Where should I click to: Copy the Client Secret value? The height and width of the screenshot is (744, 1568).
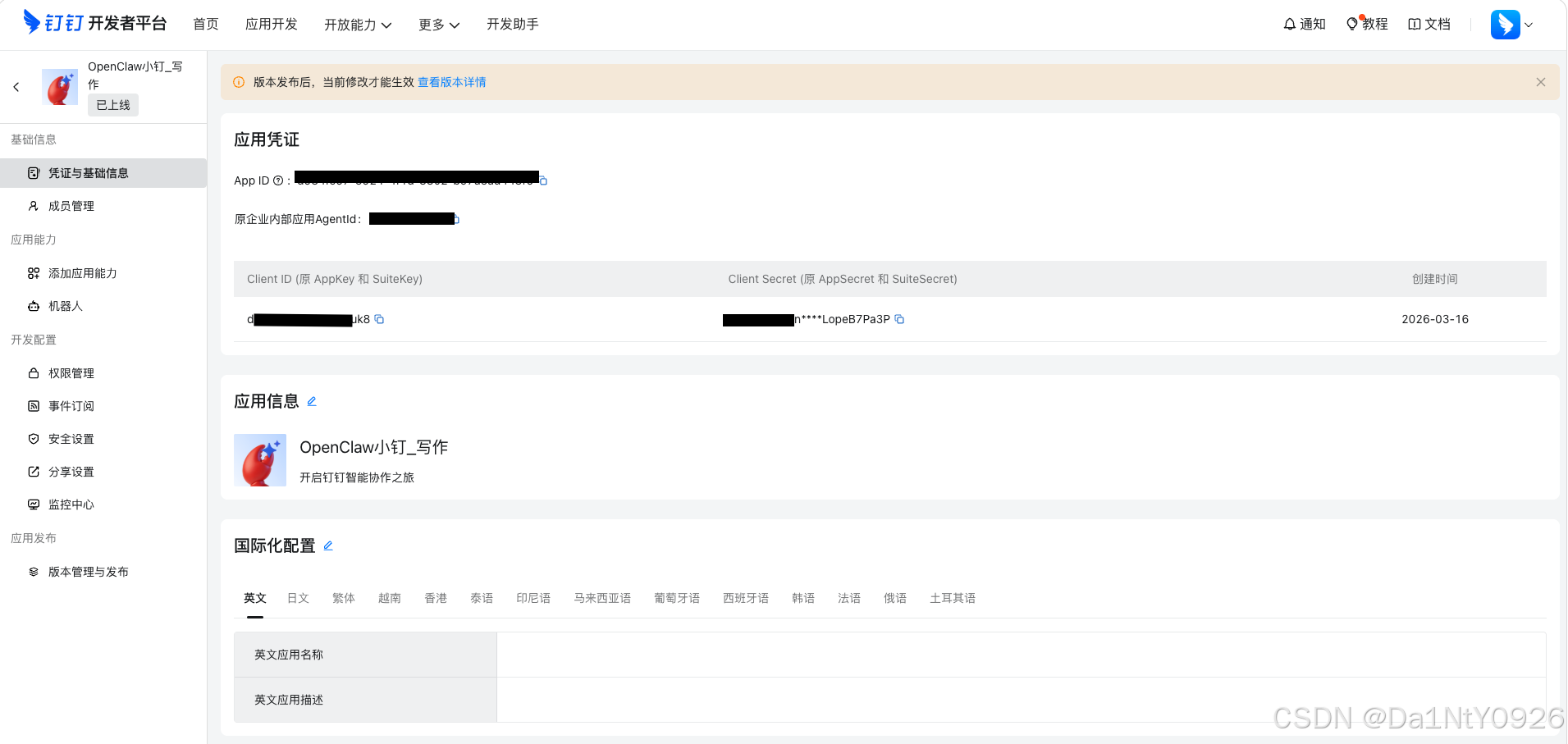(899, 319)
